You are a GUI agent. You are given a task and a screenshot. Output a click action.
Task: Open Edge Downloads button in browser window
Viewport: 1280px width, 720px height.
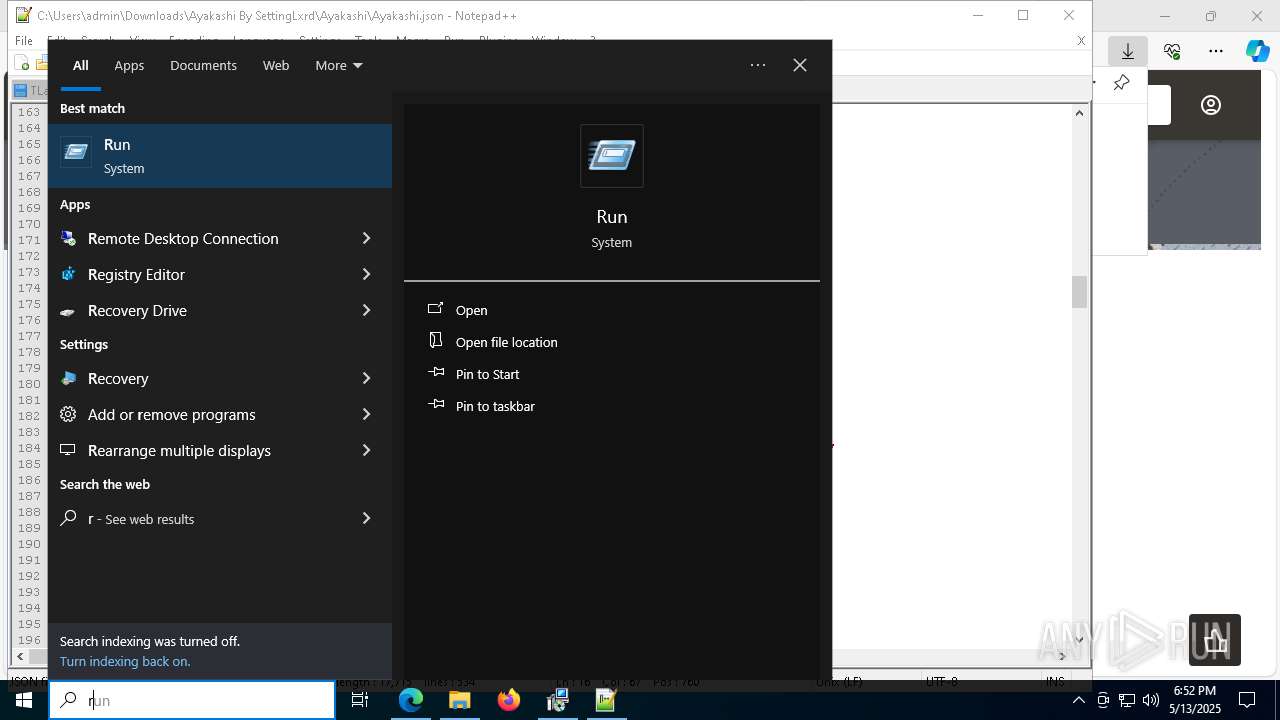[x=1128, y=51]
